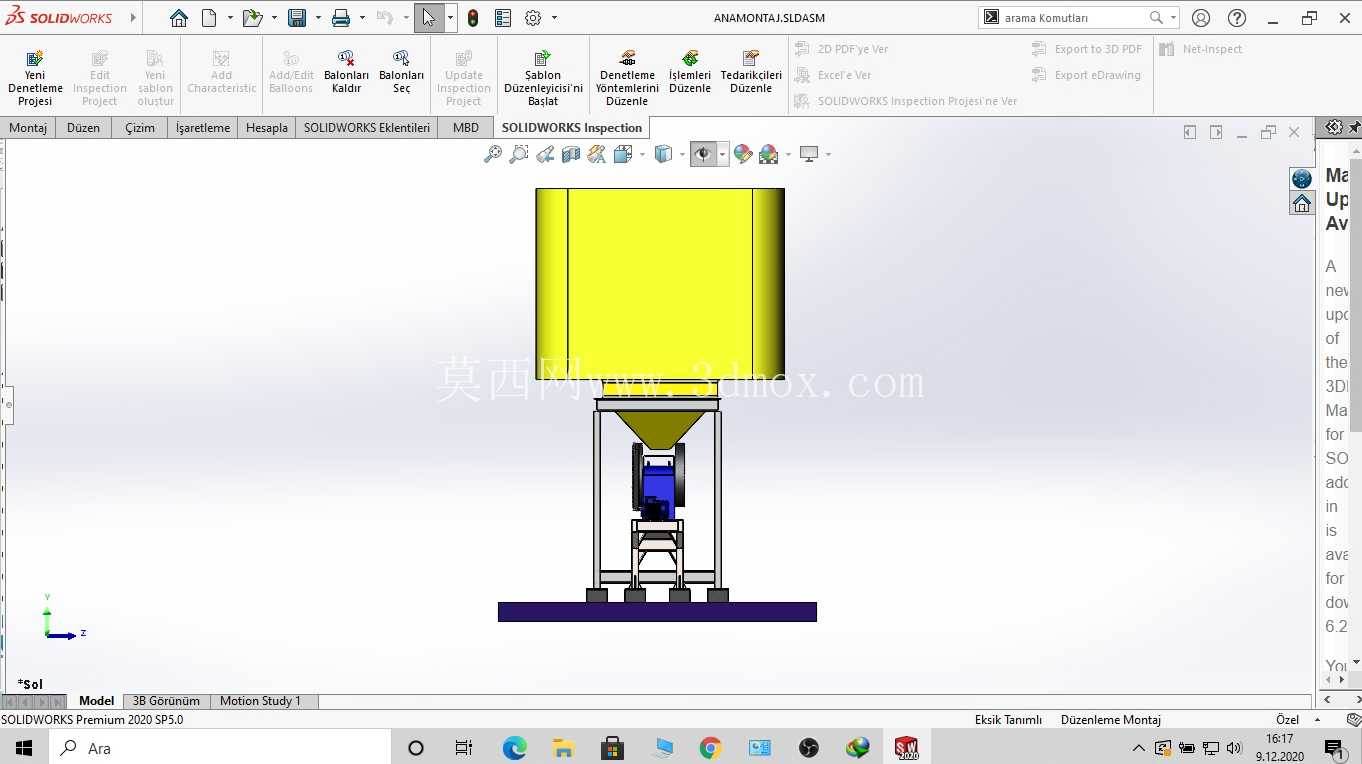Open the SOLIDWORKS Eklentileri tab

click(367, 128)
